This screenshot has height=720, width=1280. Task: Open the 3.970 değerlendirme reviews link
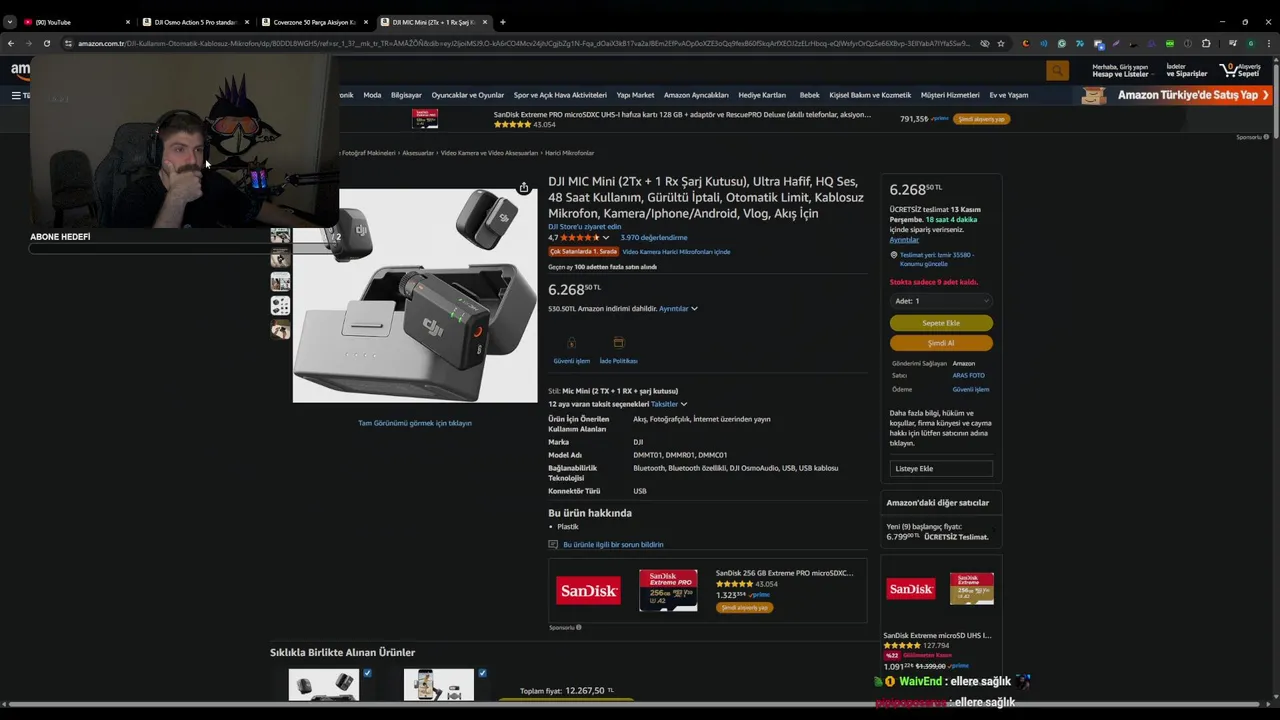click(x=654, y=238)
